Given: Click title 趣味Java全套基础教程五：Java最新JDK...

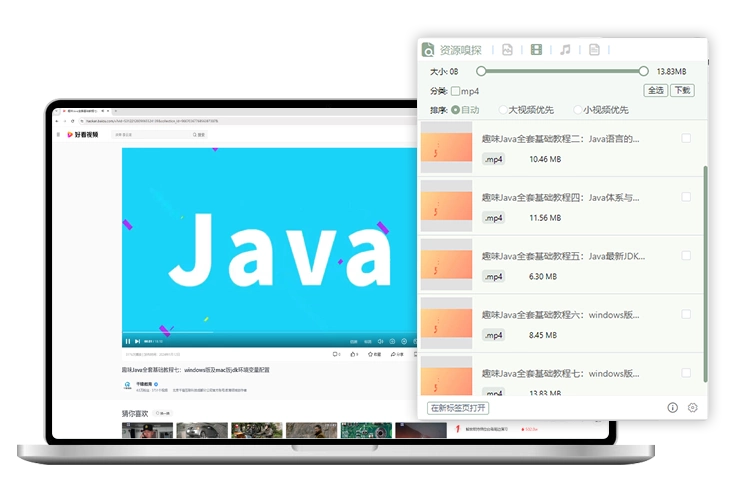Looking at the screenshot, I should (x=563, y=256).
